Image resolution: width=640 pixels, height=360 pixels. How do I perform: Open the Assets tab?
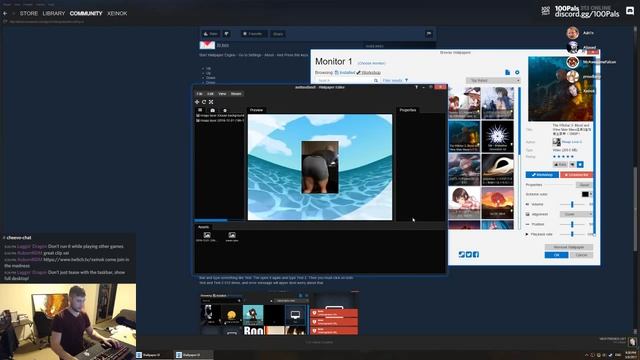coord(203,227)
